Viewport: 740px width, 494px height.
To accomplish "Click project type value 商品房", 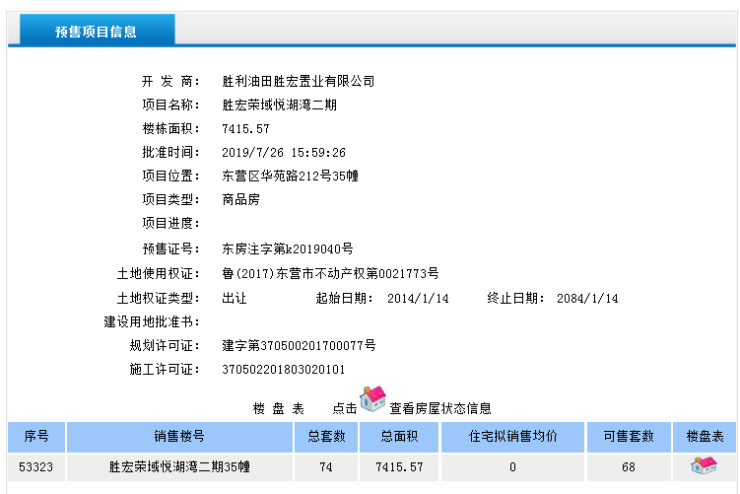I will click(241, 200).
